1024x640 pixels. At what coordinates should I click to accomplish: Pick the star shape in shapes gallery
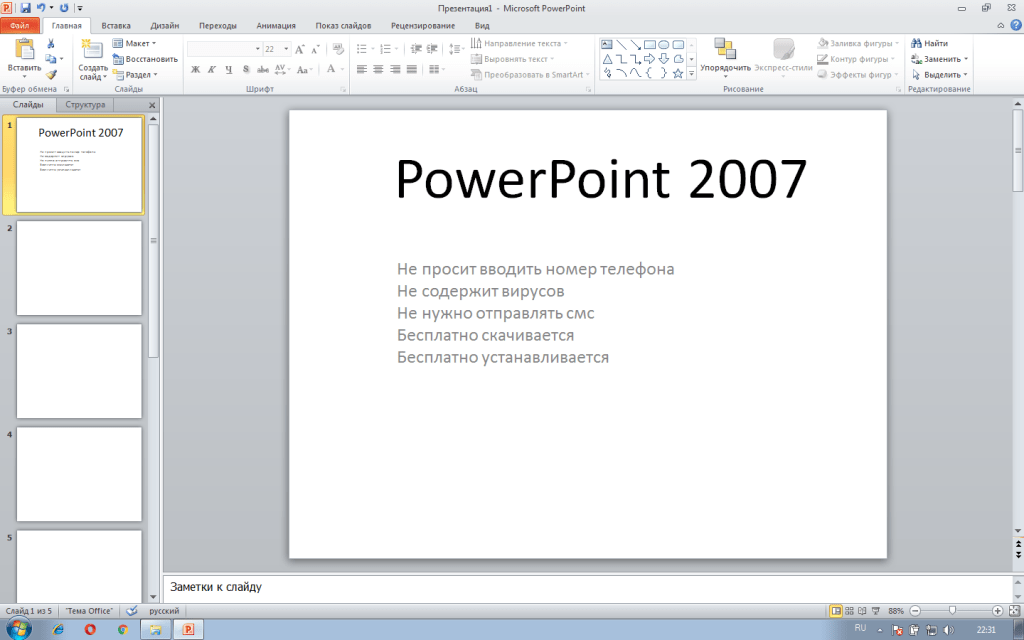(678, 73)
